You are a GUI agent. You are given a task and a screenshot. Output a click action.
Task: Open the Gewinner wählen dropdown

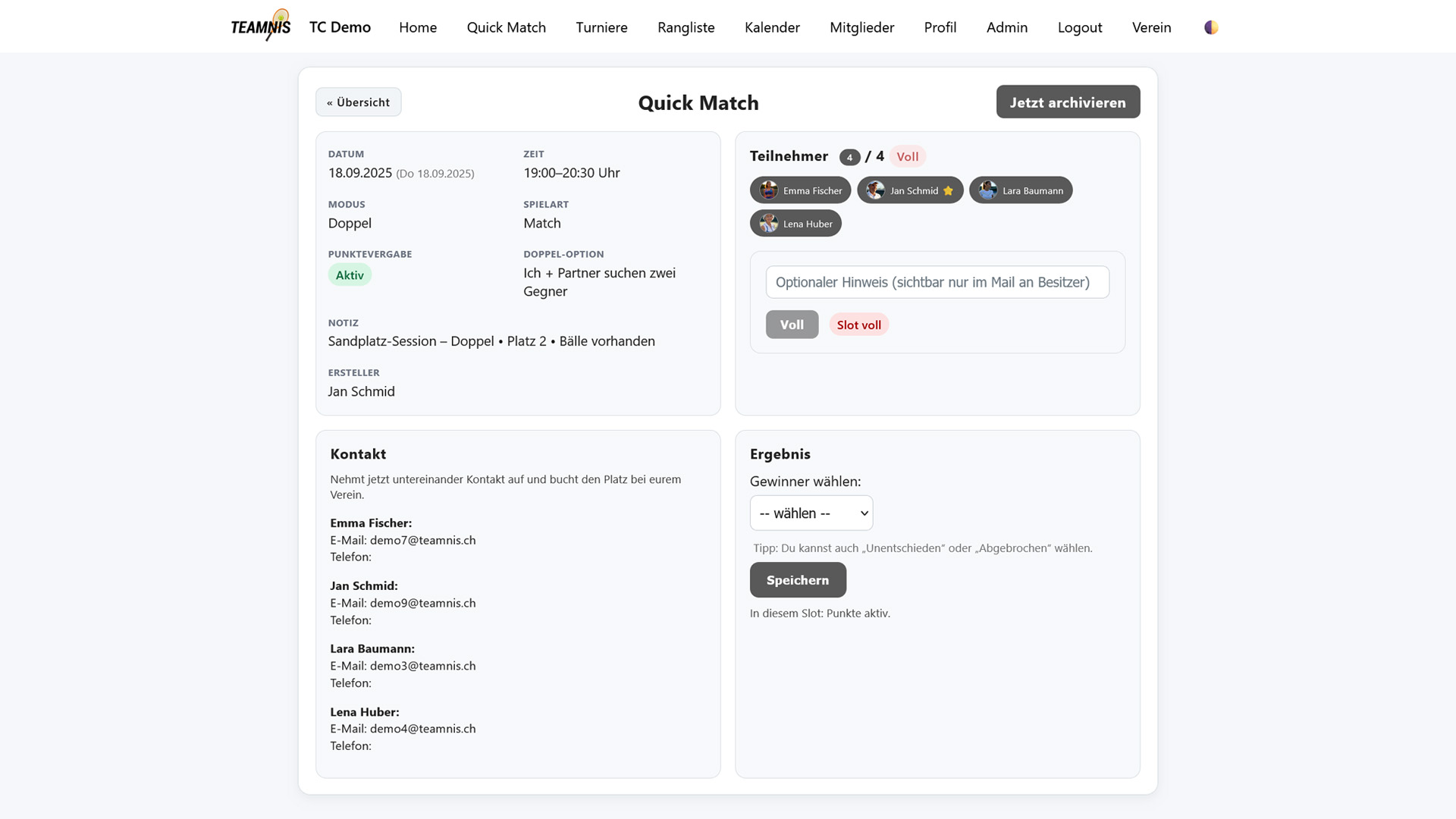point(811,513)
